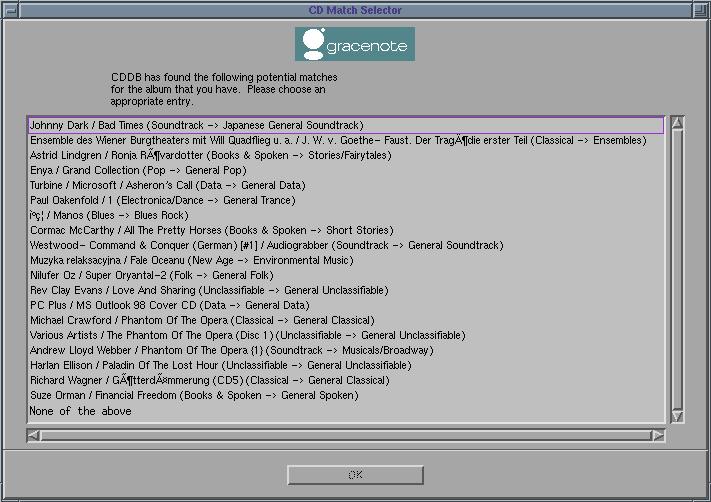Image resolution: width=711 pixels, height=502 pixels.
Task: Choose Suze Orman / Financial Freedom entry
Action: (346, 395)
